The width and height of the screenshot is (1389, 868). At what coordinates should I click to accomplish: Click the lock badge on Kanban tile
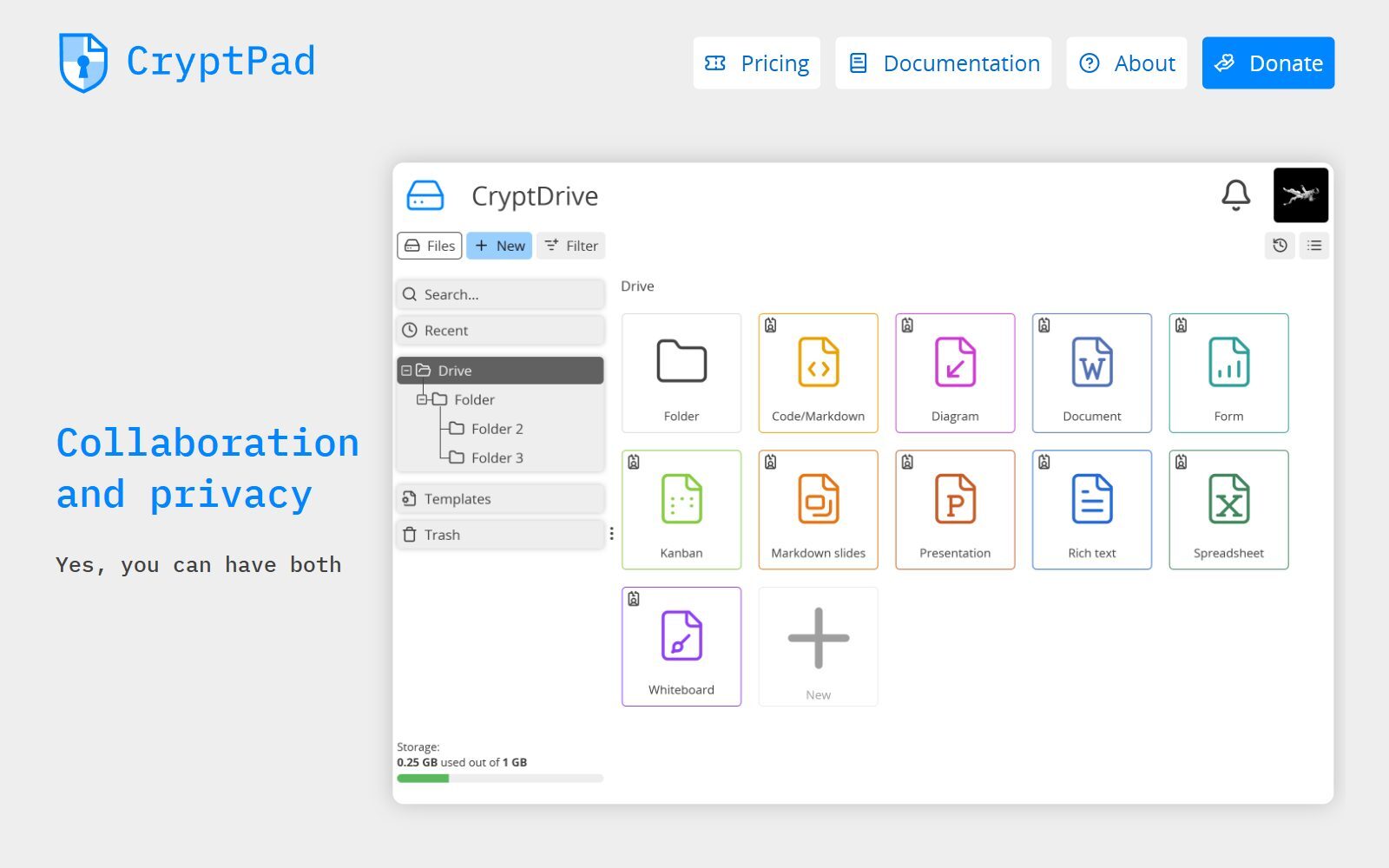pos(634,462)
